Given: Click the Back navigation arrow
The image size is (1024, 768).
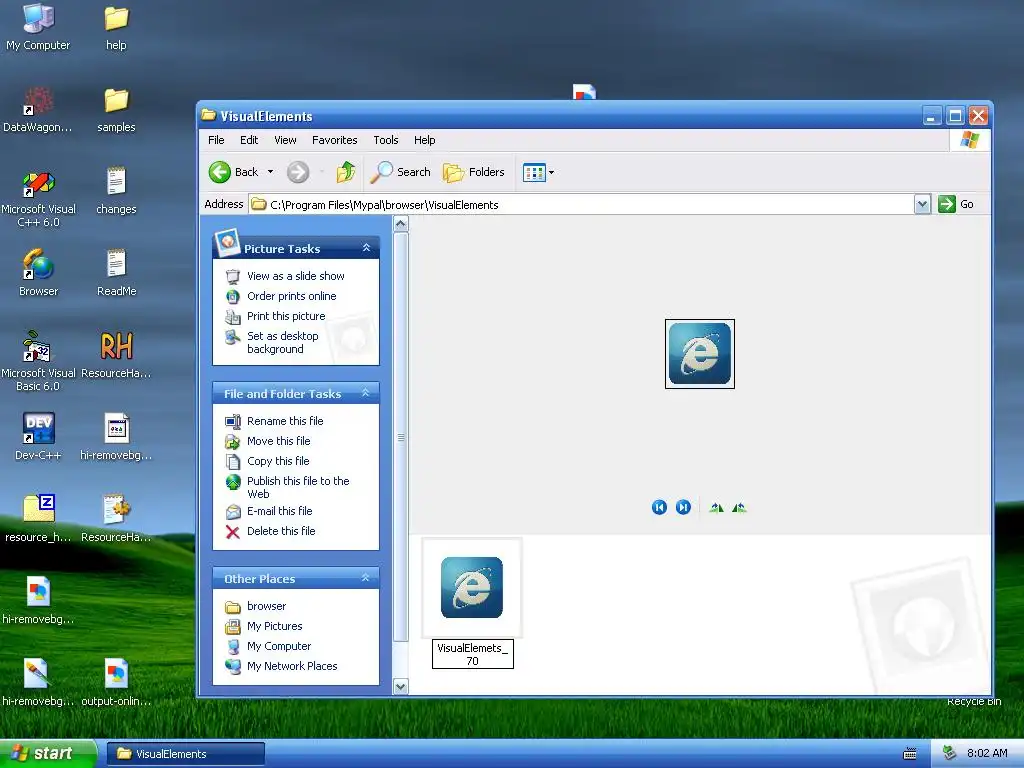Looking at the screenshot, I should [220, 172].
